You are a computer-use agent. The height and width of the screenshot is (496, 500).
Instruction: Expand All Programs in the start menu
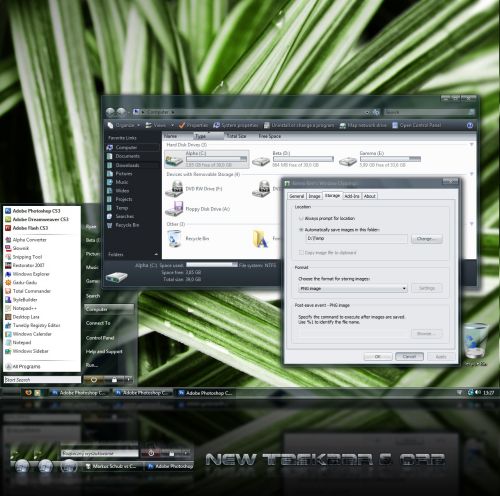tap(23, 366)
